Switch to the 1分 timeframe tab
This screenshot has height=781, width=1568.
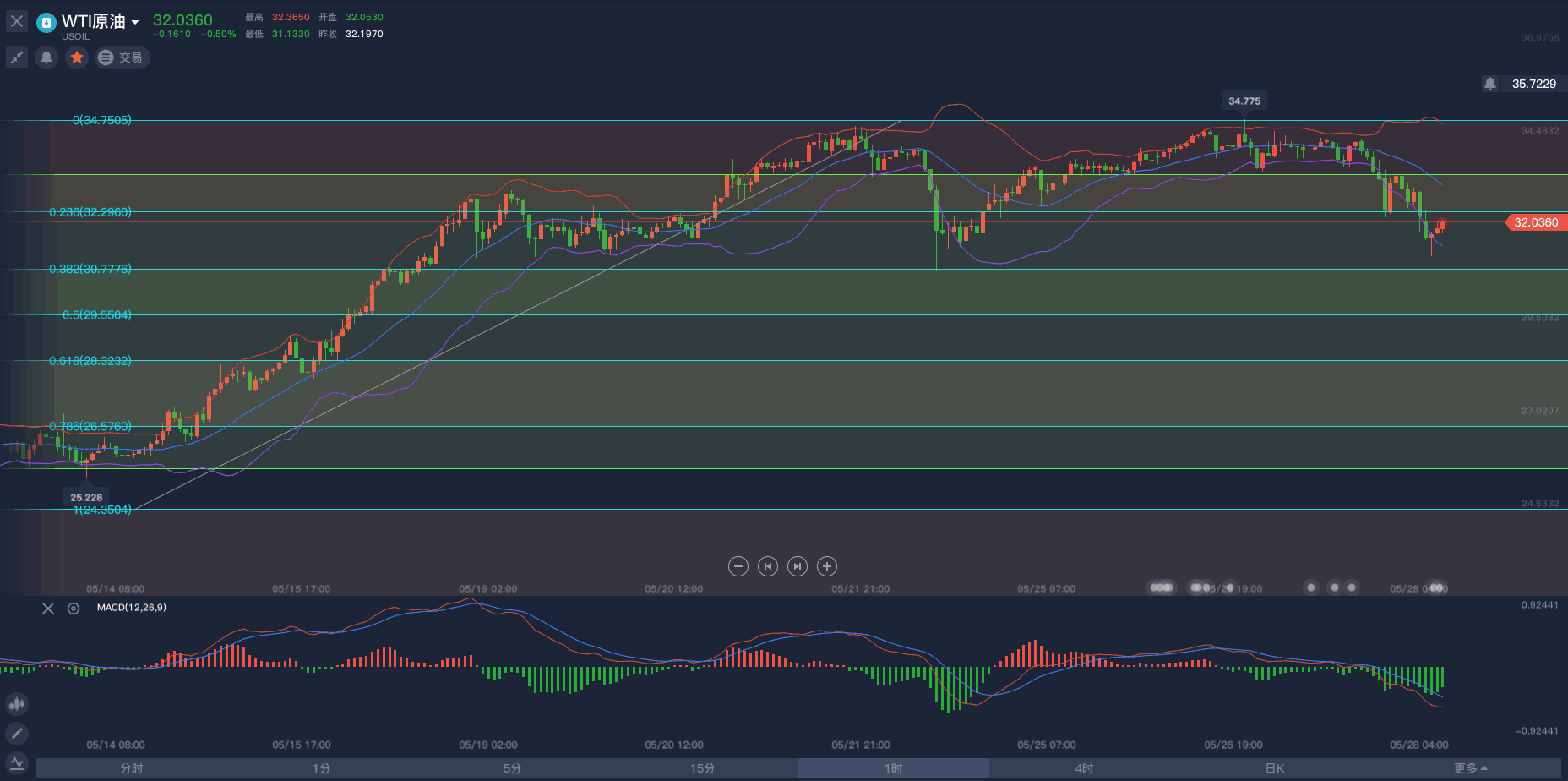click(322, 768)
